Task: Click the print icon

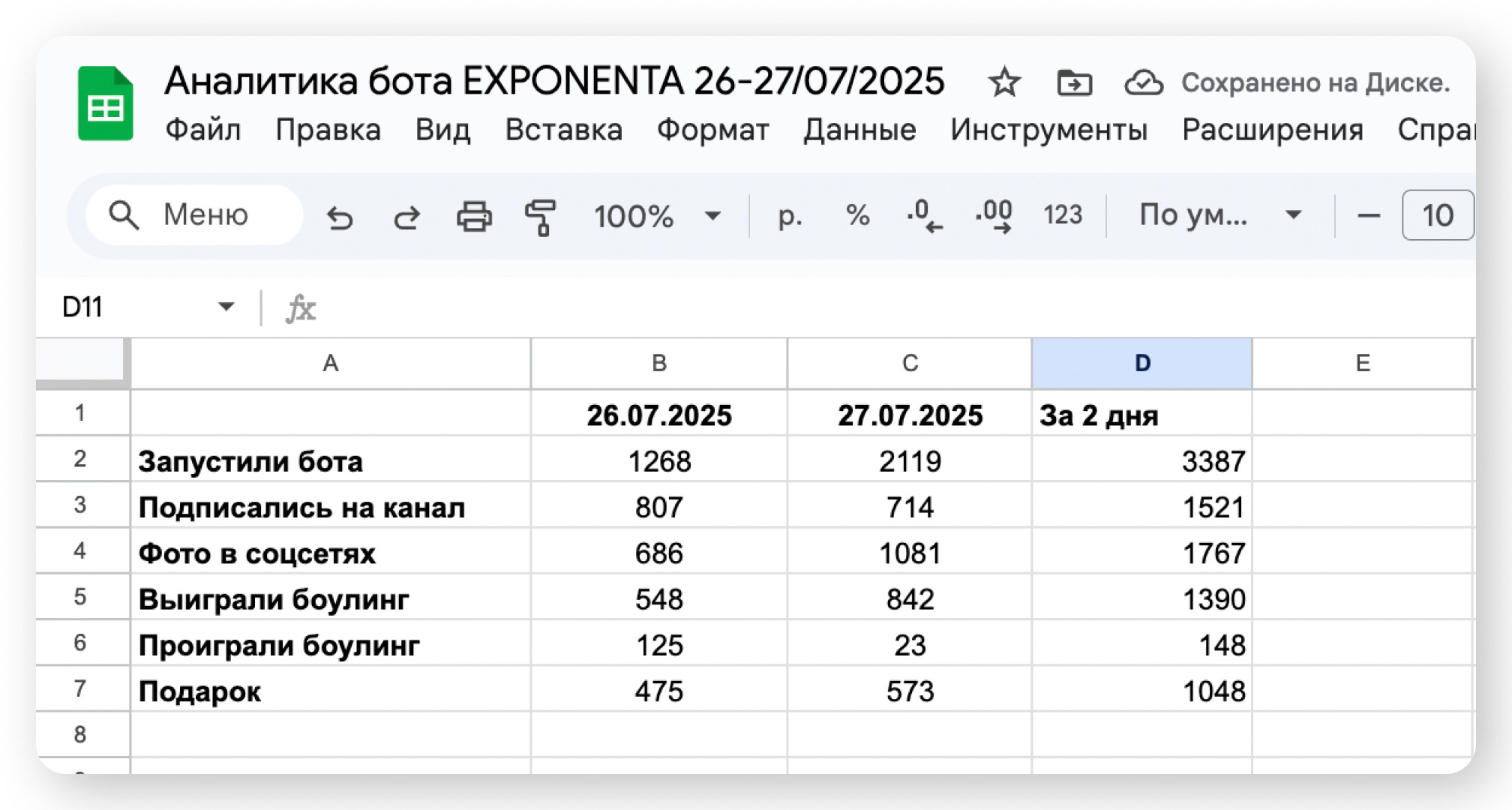Action: point(474,217)
